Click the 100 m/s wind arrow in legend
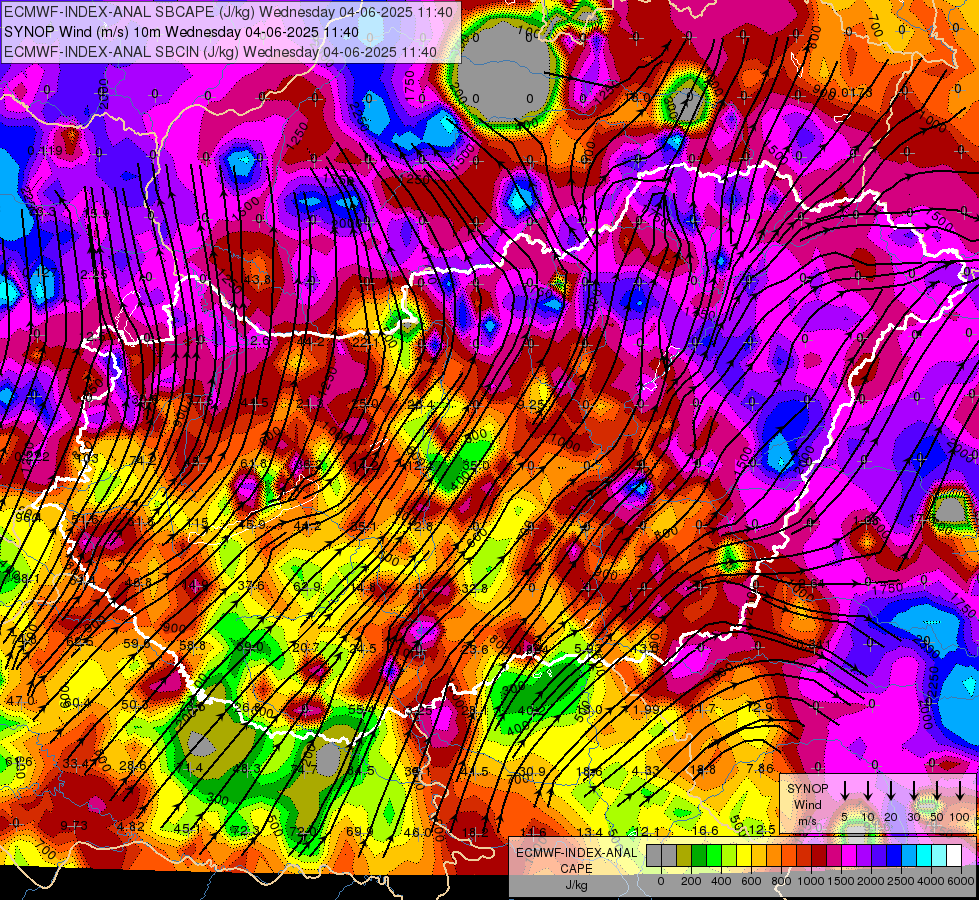 tap(960, 790)
